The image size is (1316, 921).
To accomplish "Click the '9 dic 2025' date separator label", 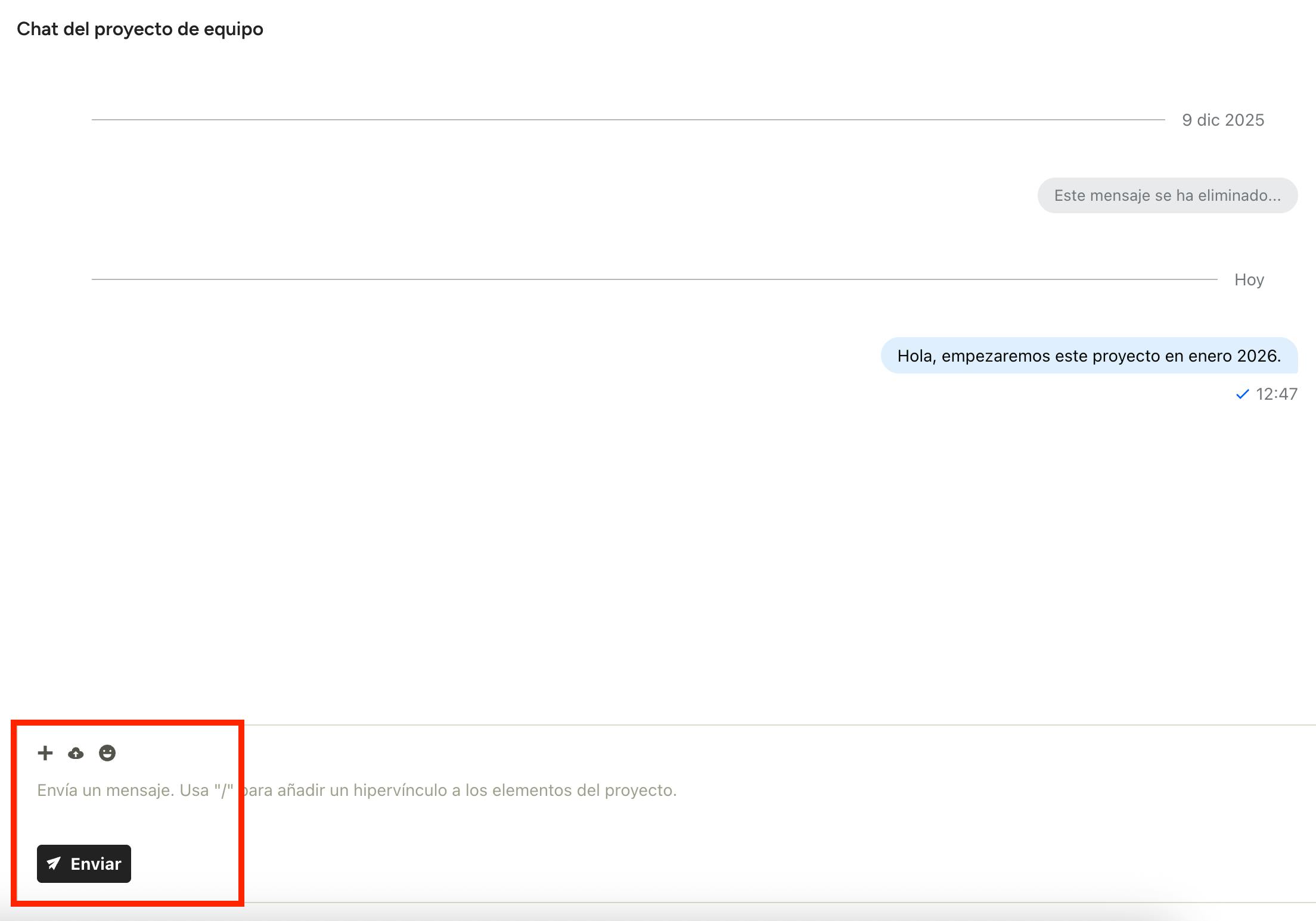I will (x=1223, y=120).
